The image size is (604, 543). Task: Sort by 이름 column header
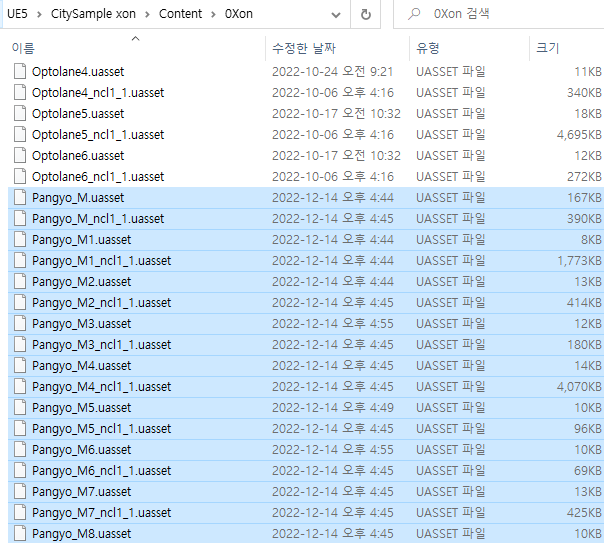point(23,48)
